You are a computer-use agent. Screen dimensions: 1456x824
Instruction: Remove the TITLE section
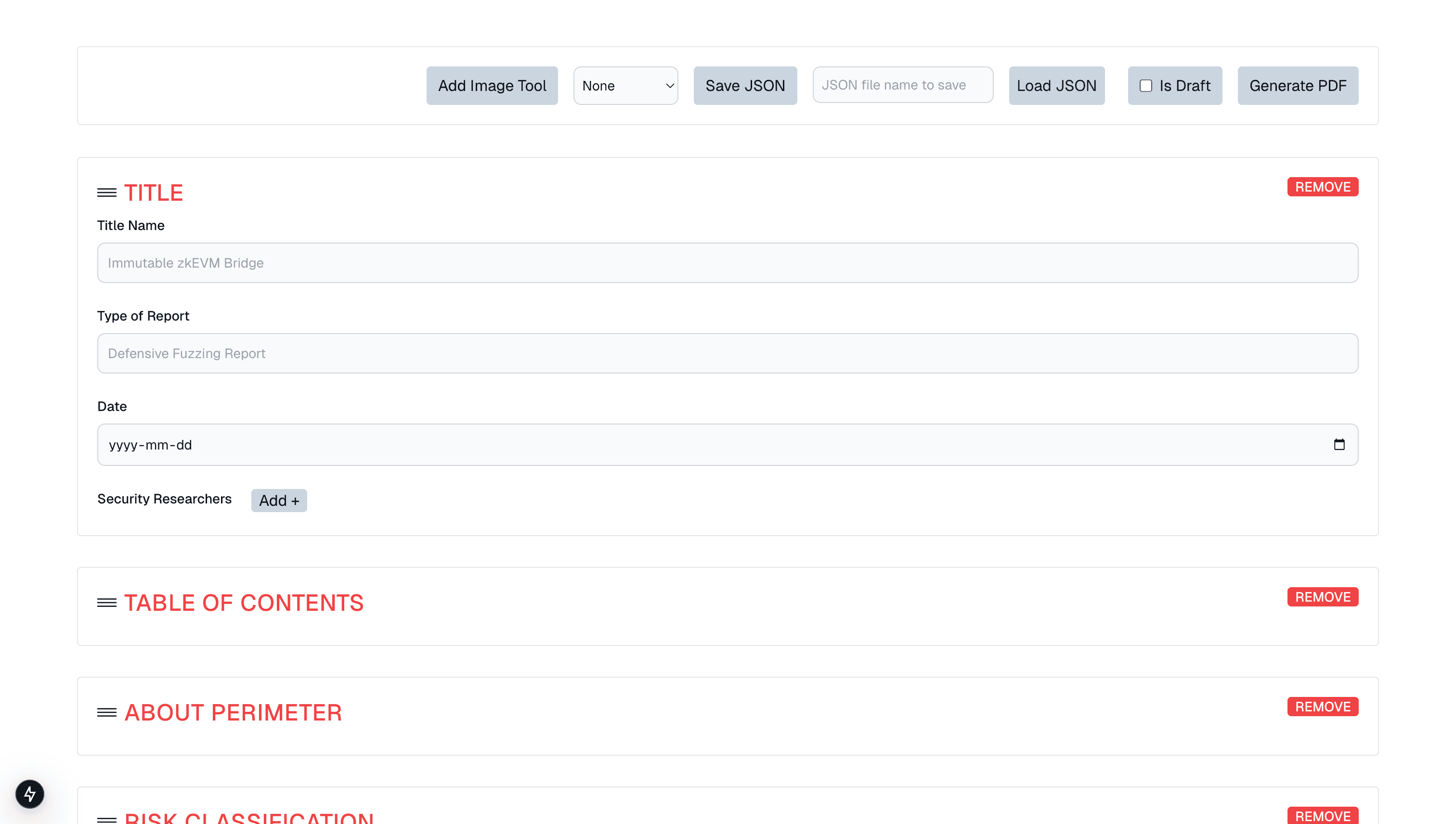tap(1323, 187)
